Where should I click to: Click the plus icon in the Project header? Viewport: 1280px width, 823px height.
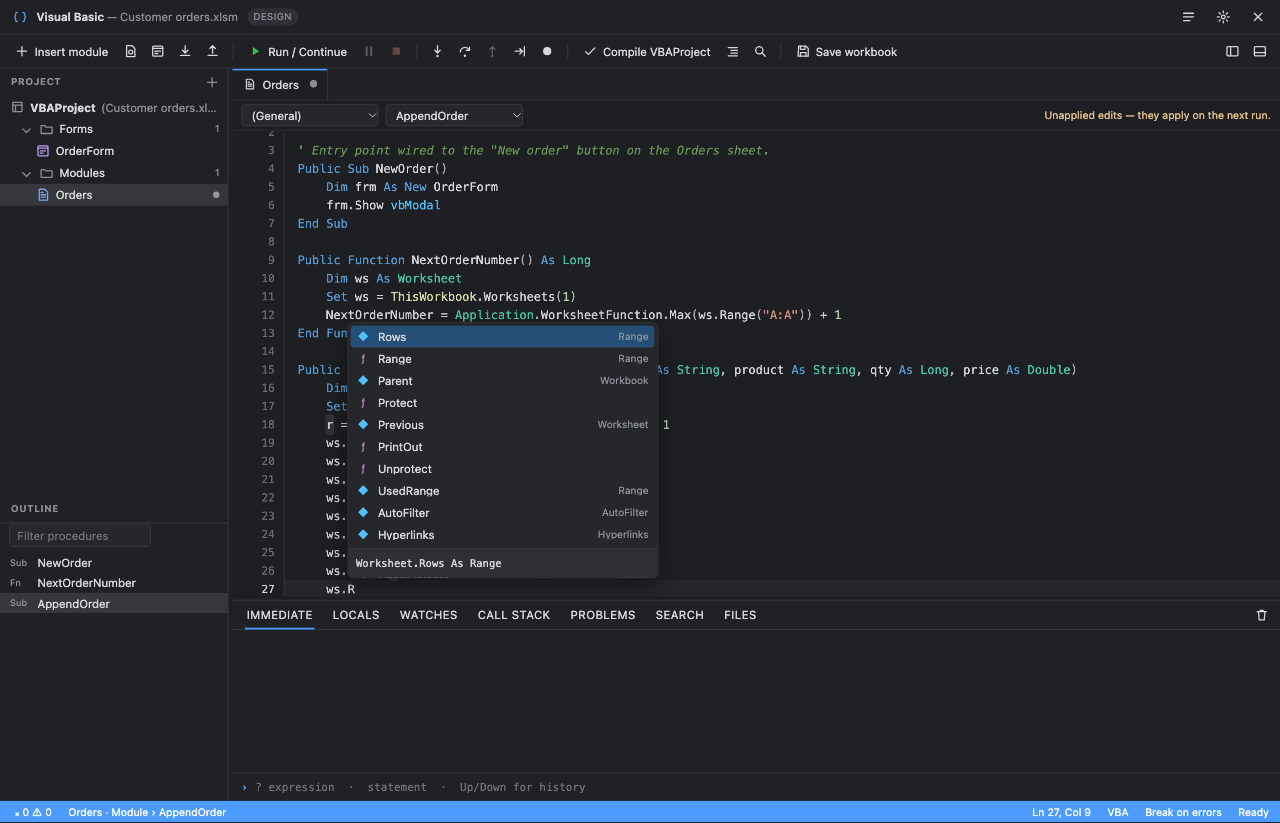tap(212, 82)
